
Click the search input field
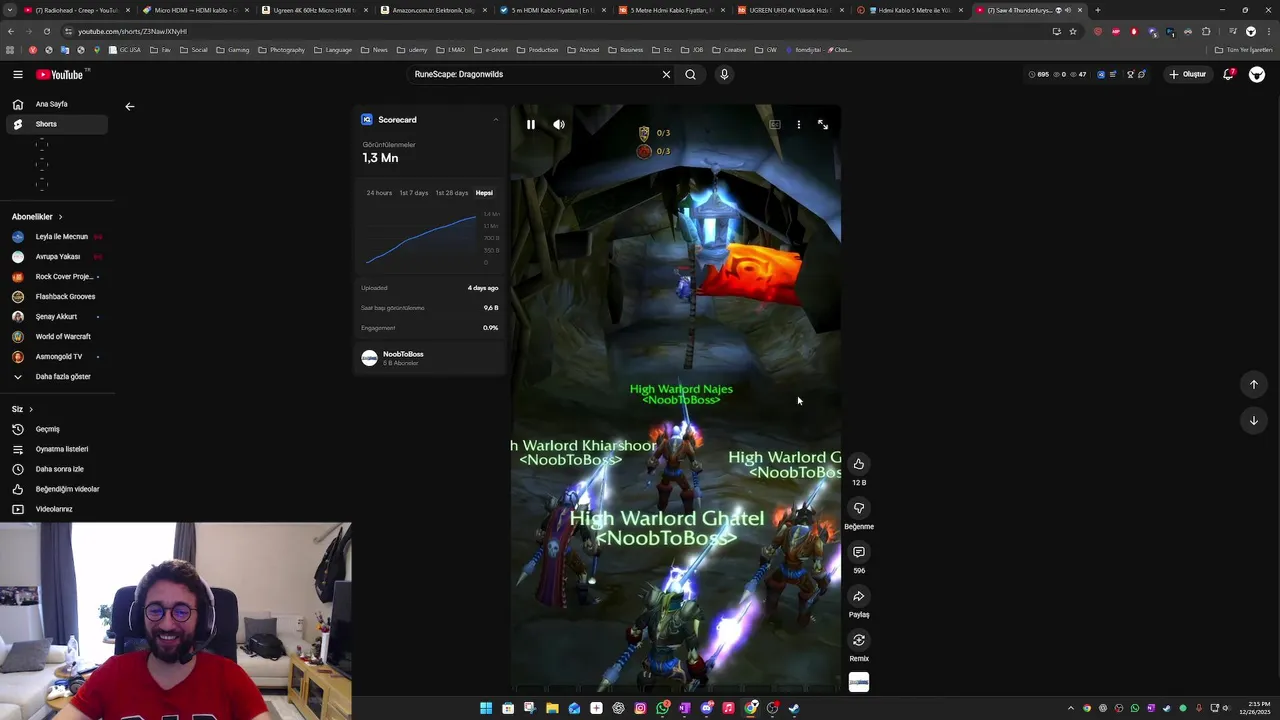pos(535,74)
